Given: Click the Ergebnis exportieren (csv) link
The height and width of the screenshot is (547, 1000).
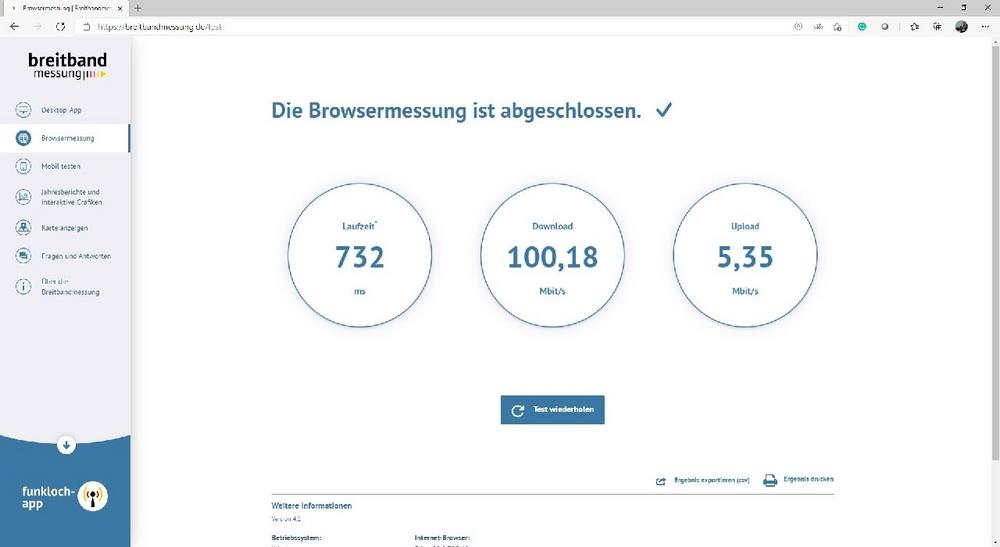Looking at the screenshot, I should tap(712, 480).
